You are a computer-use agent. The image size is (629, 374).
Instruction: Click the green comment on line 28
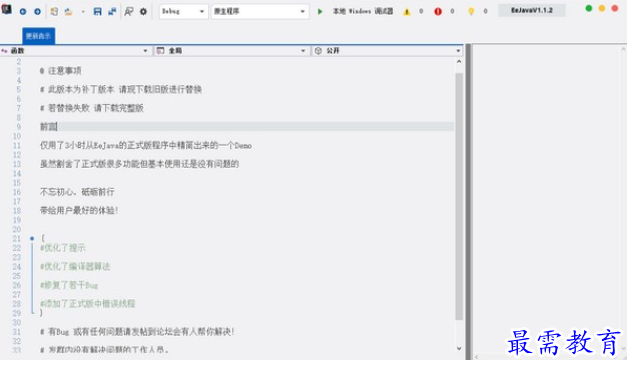tap(87, 304)
